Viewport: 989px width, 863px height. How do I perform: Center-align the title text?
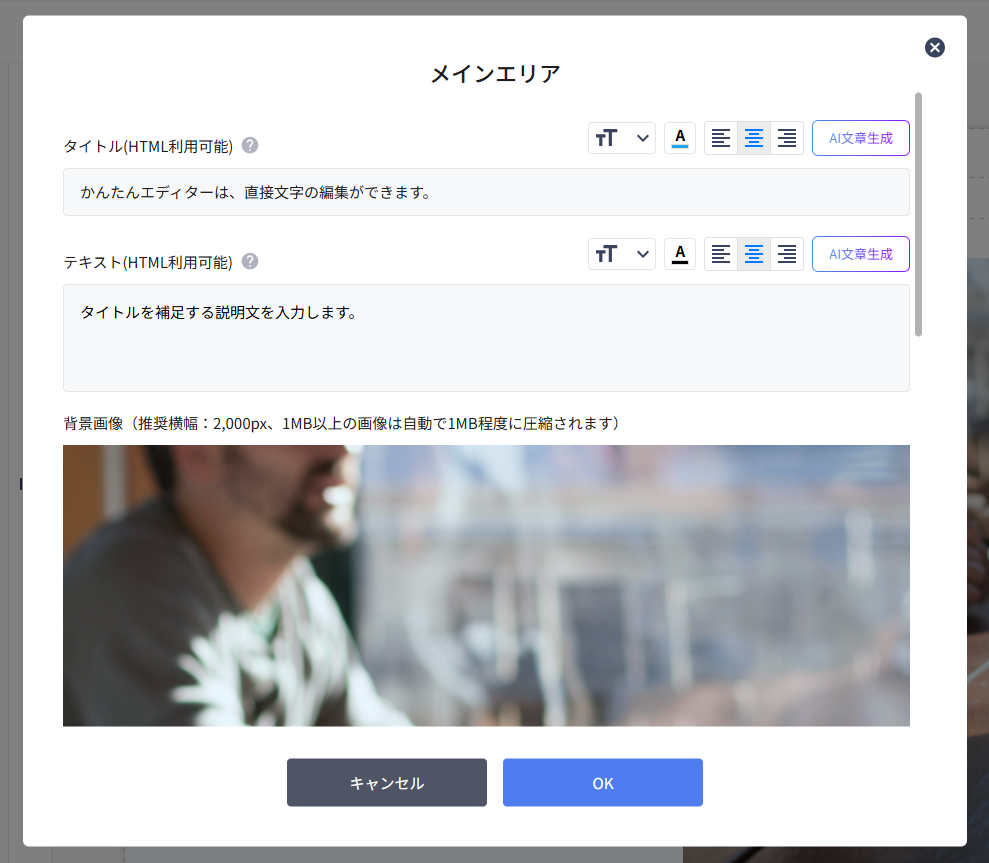tap(754, 138)
